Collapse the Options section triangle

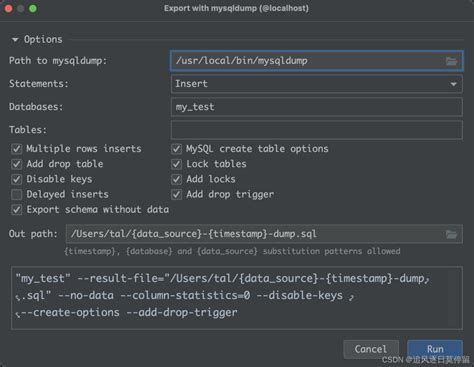click(x=15, y=40)
